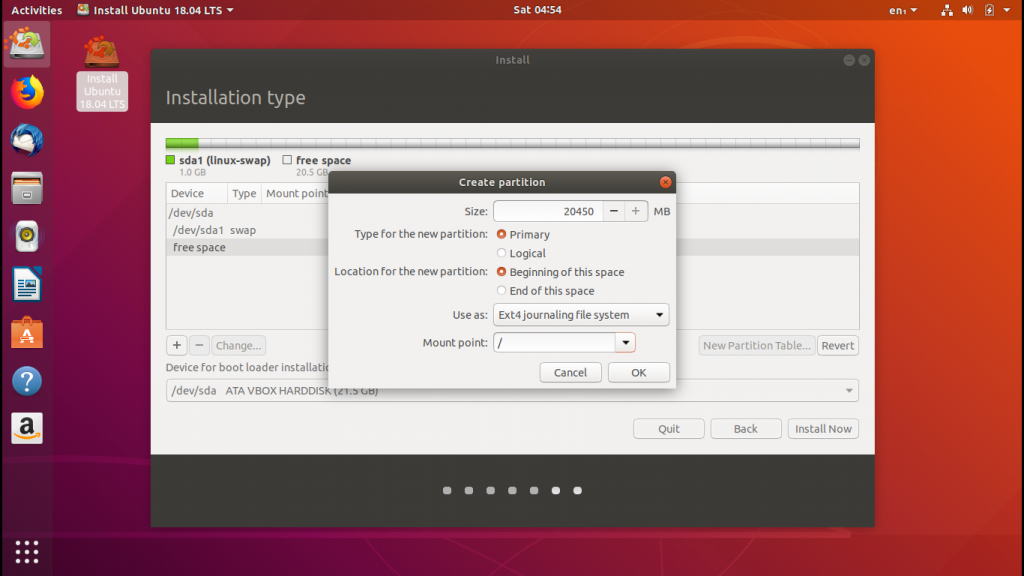Image resolution: width=1024 pixels, height=576 pixels.
Task: Expand the Mount point dropdown arrow
Action: [625, 342]
